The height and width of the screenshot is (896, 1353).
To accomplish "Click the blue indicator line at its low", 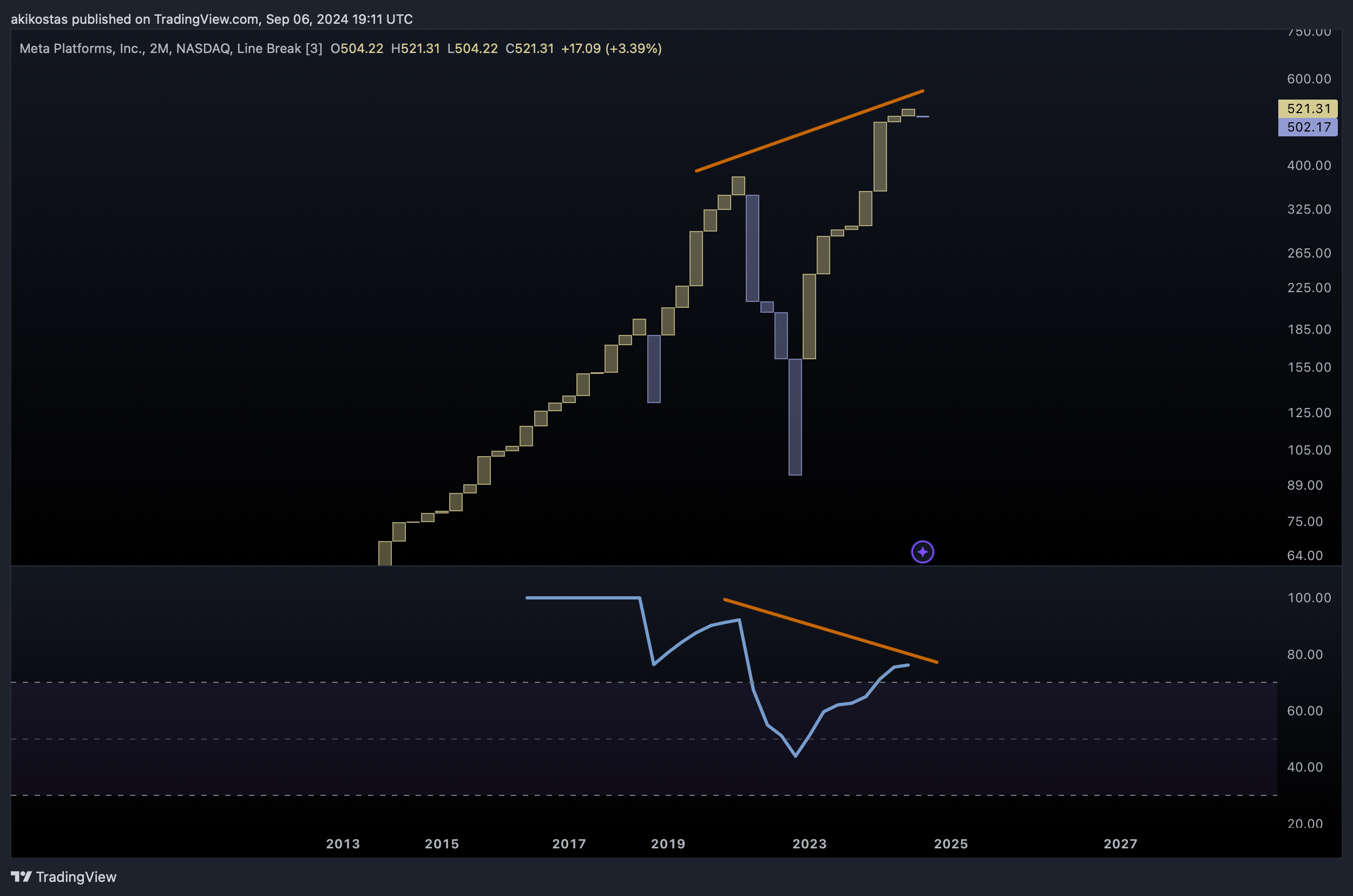I will pyautogui.click(x=796, y=755).
